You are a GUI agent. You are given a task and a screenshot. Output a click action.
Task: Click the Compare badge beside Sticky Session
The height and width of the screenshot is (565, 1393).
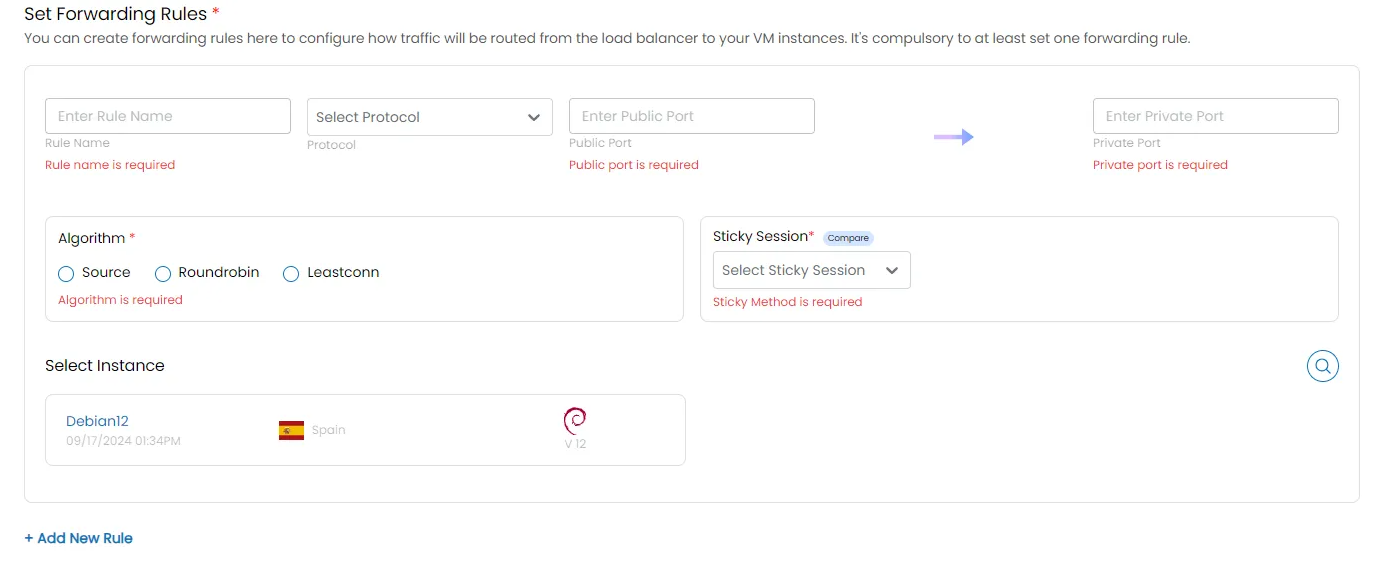[848, 238]
